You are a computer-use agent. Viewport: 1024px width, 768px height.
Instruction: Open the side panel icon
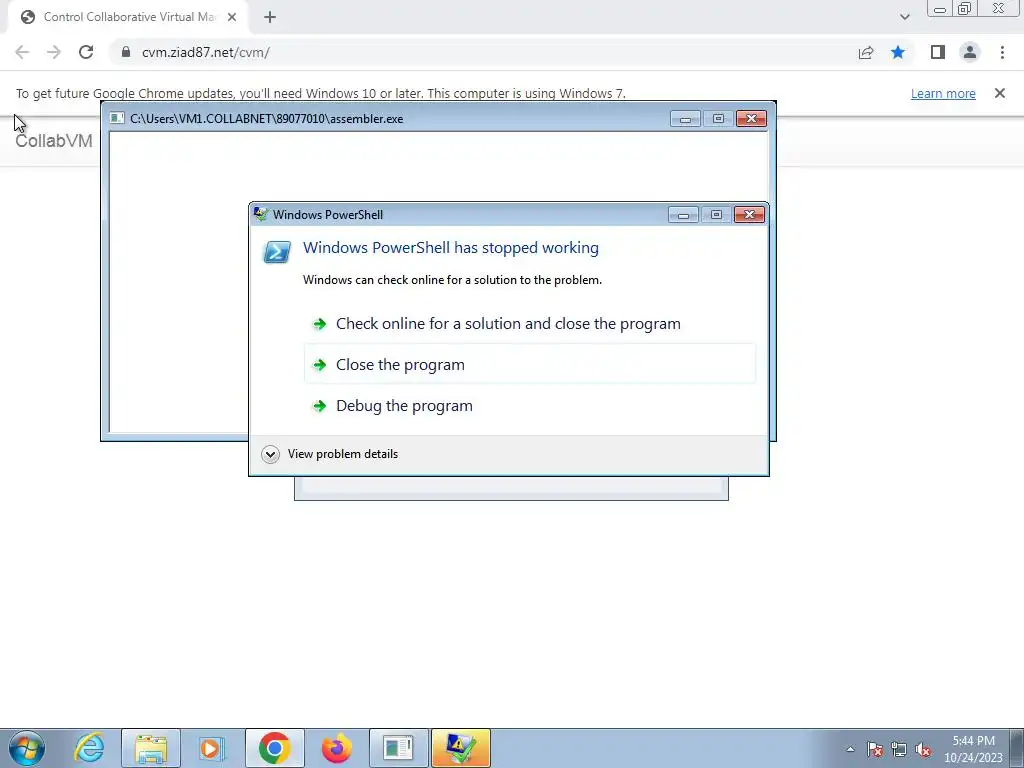938,52
